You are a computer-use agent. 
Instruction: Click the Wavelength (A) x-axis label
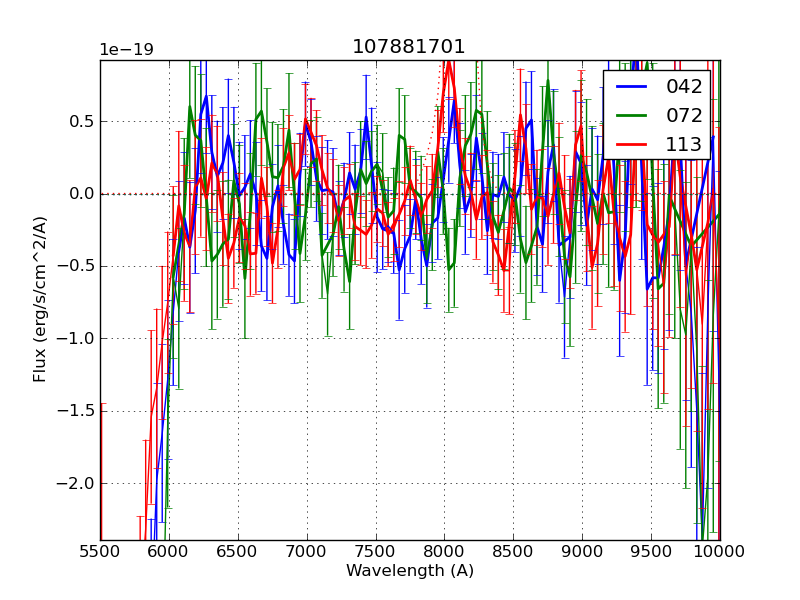[x=410, y=571]
